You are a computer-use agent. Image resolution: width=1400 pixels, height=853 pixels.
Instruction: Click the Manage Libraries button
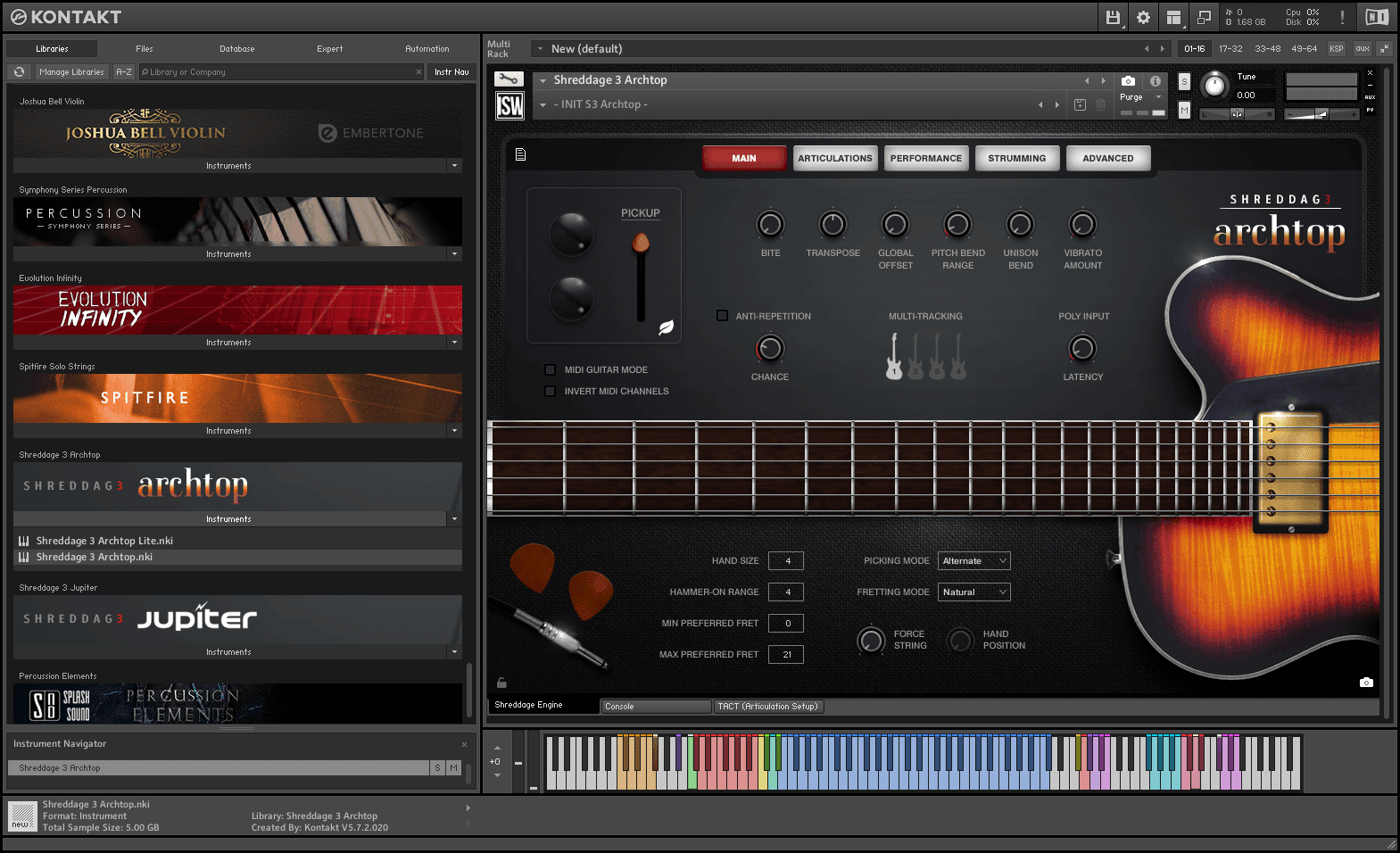[71, 72]
